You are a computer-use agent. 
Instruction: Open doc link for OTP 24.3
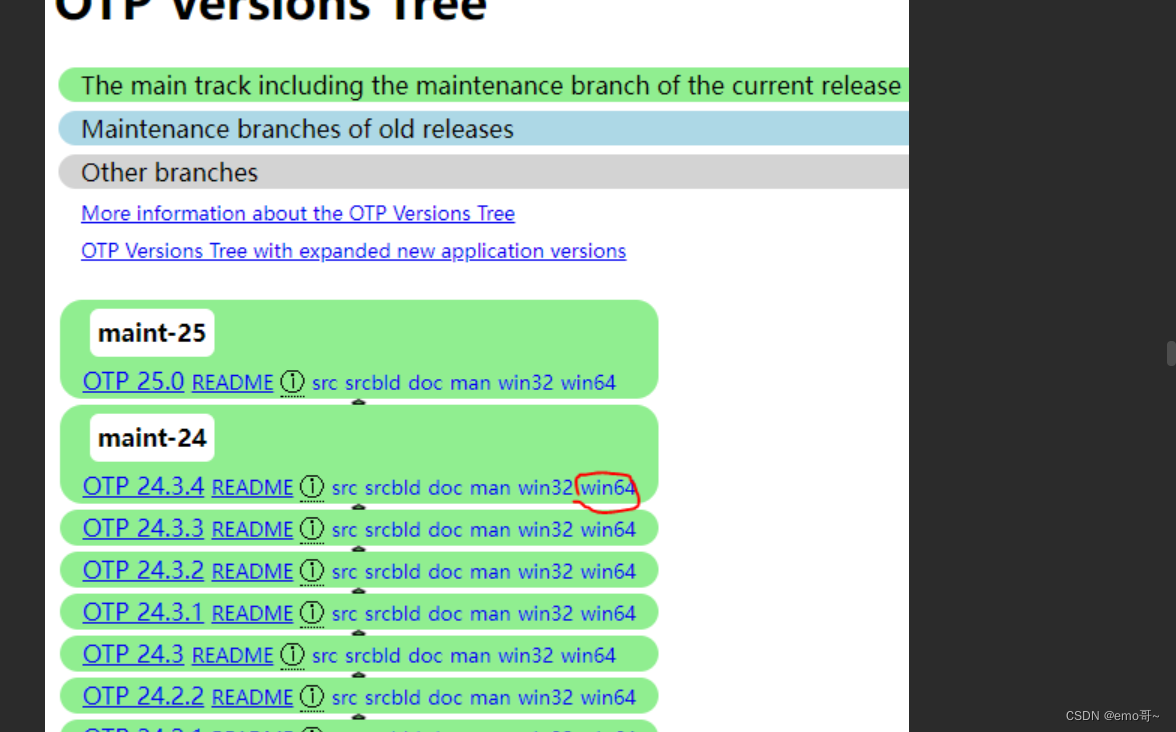(x=425, y=656)
